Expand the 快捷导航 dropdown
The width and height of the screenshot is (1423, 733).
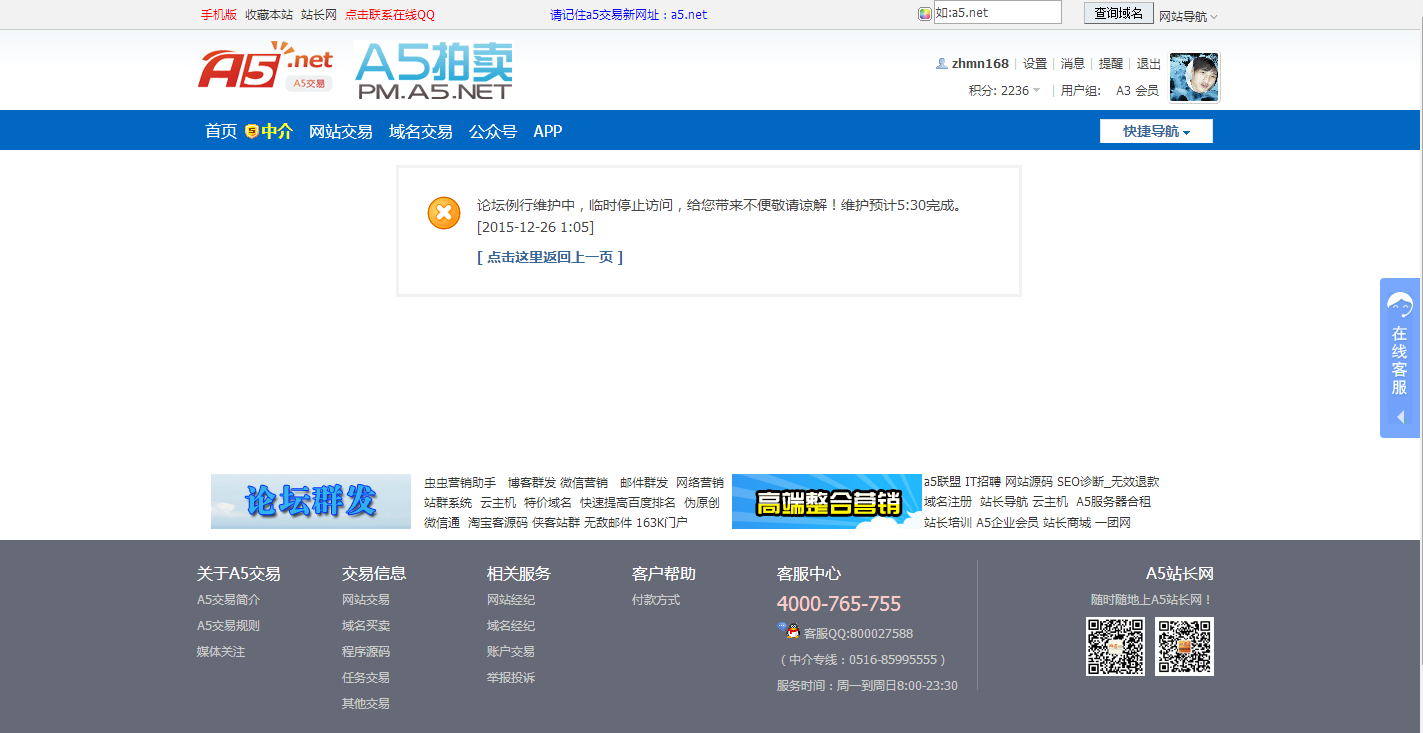pos(1156,131)
